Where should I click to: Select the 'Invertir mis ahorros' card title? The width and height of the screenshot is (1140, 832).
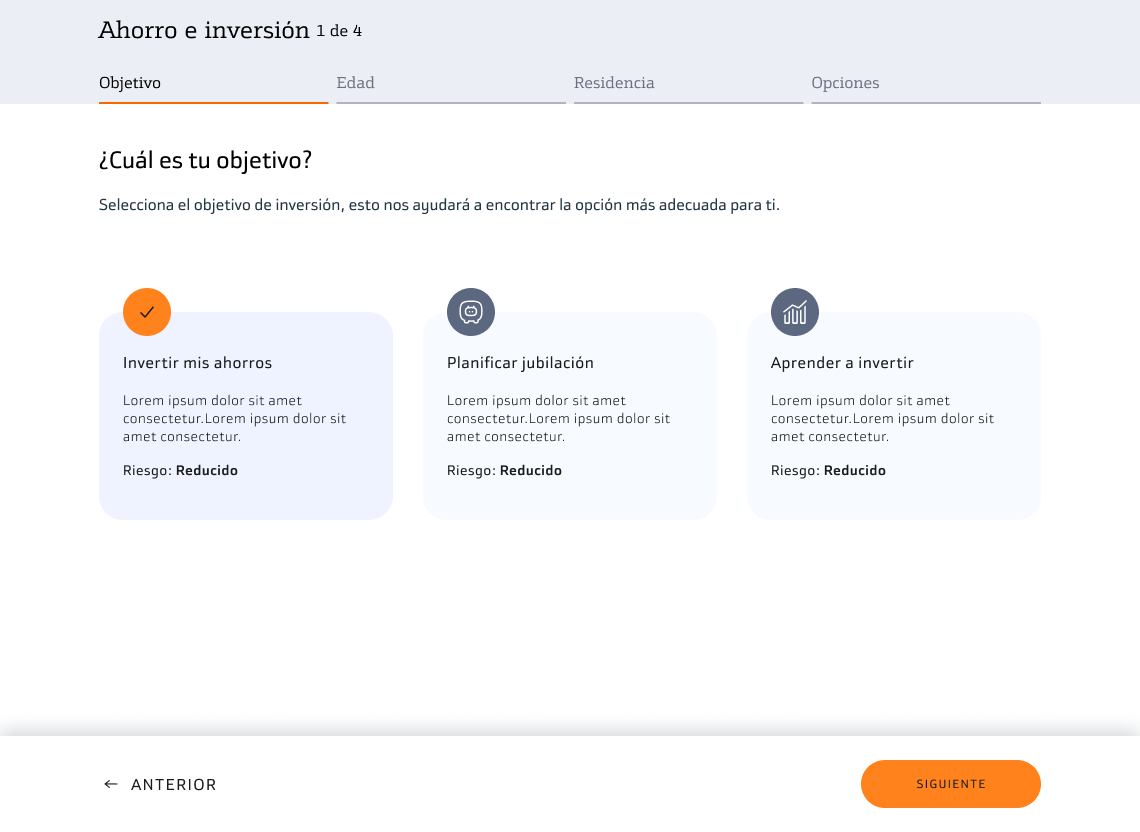point(197,363)
